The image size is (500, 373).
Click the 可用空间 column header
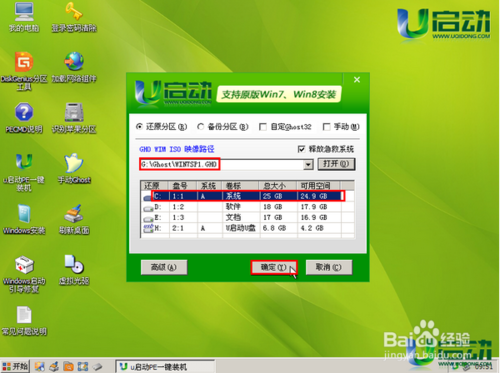(318, 186)
